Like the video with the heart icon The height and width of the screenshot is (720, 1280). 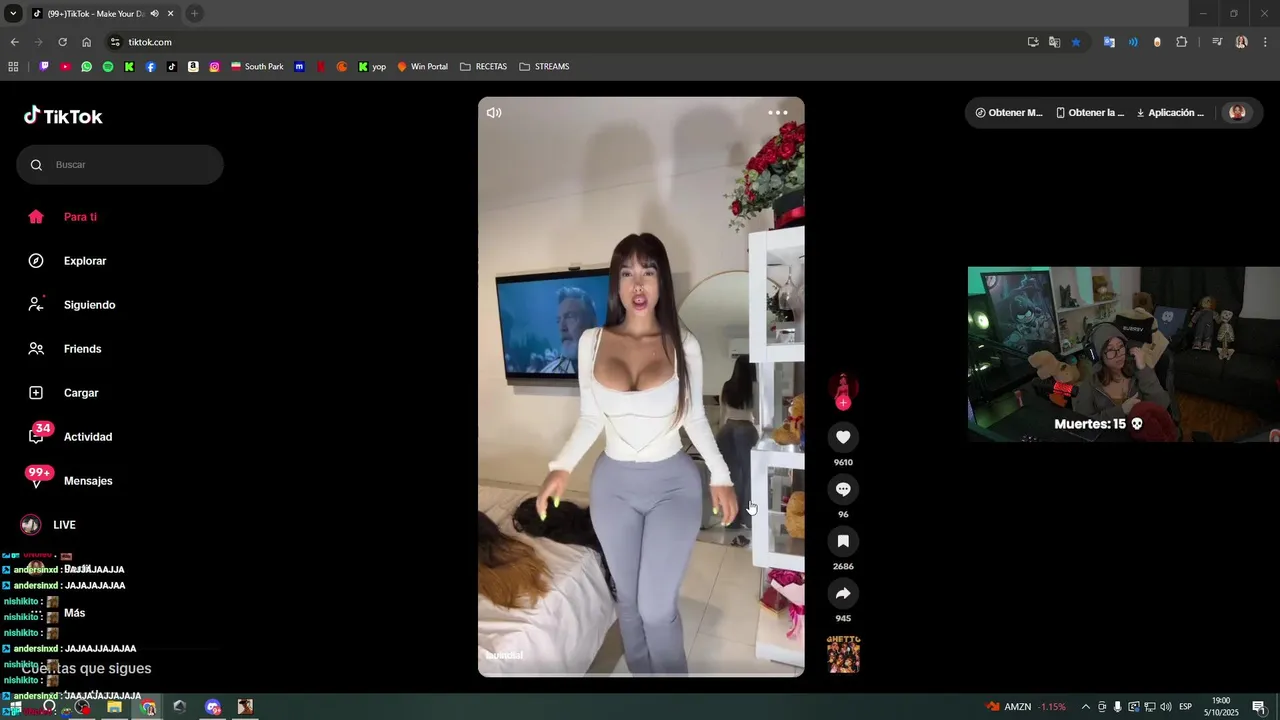coord(843,437)
